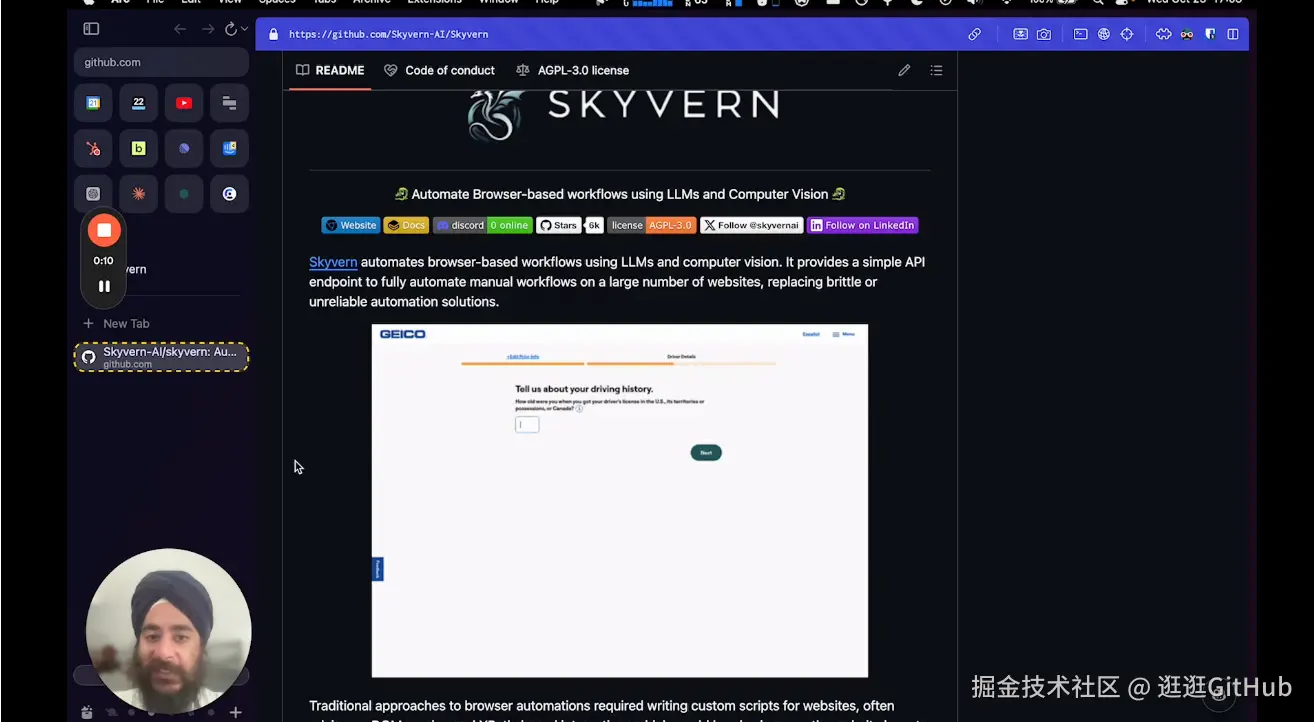Open the pinned blue chat favorite
This screenshot has width=1314, height=722.
[230, 149]
